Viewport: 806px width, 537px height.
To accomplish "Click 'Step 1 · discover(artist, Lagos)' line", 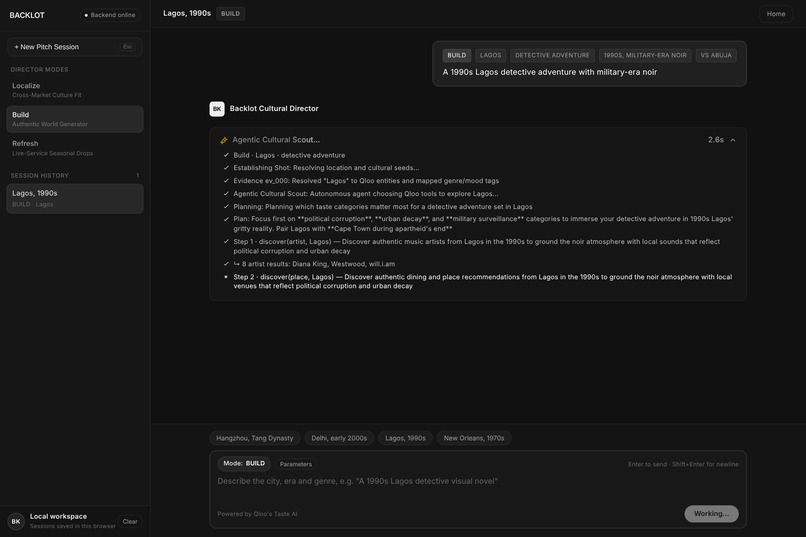I will coord(477,246).
